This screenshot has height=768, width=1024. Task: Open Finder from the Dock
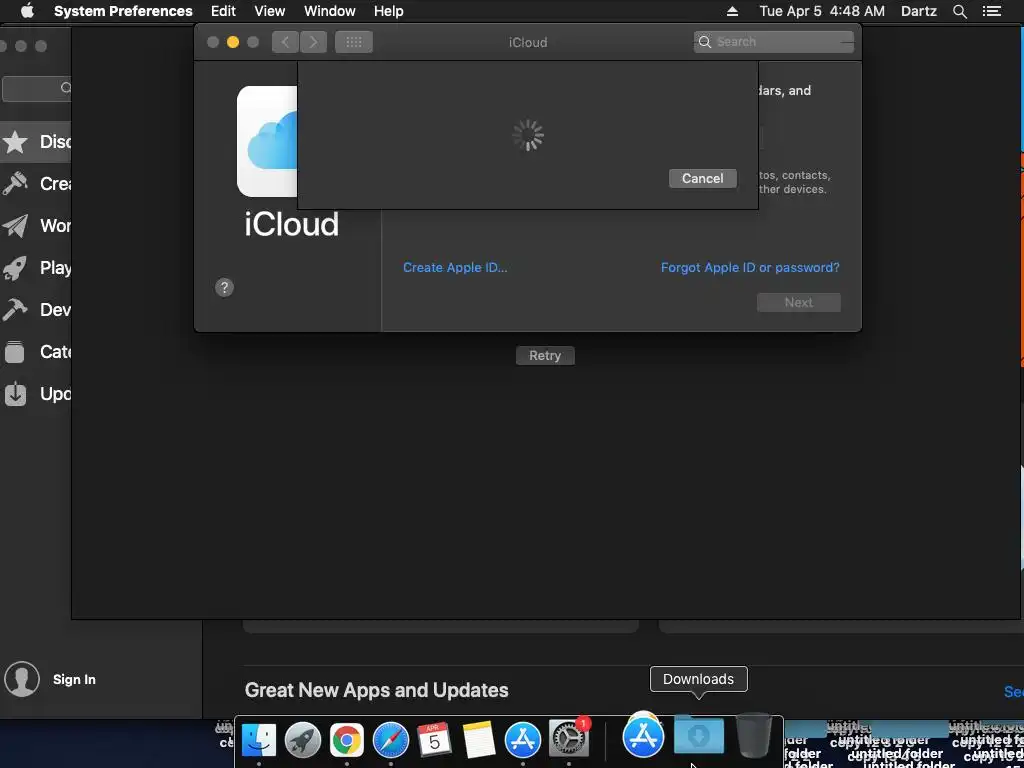259,739
